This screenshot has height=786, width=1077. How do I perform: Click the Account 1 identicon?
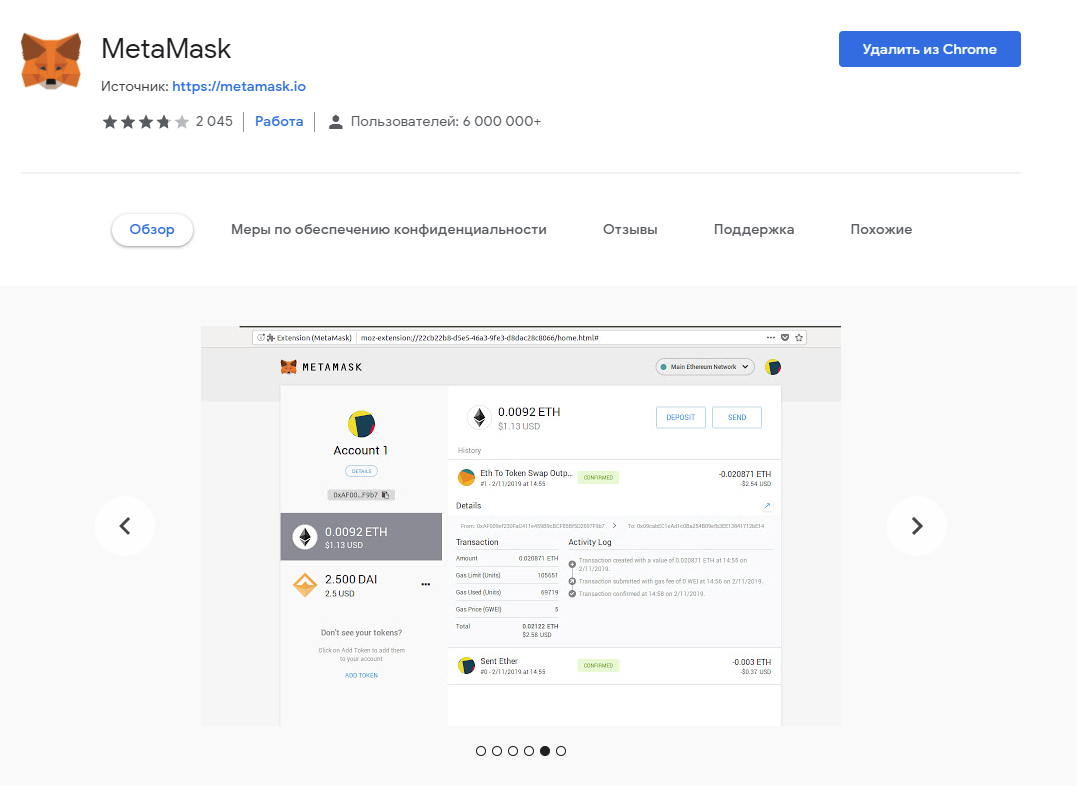(361, 424)
